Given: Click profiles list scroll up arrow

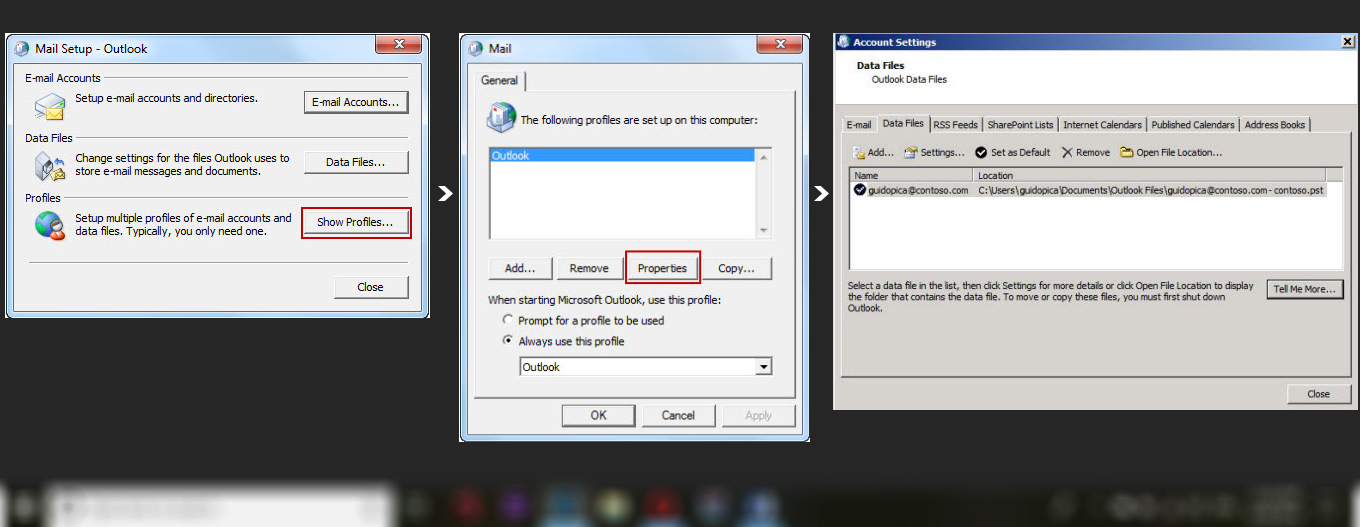Looking at the screenshot, I should click(764, 157).
